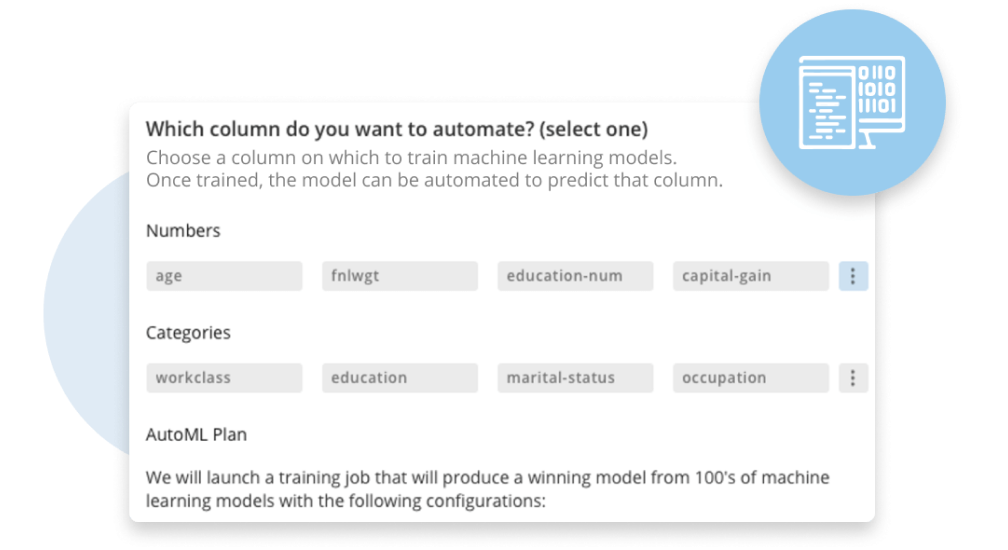Click the Categories section heading
The width and height of the screenshot is (1008, 550).
pyautogui.click(x=188, y=333)
